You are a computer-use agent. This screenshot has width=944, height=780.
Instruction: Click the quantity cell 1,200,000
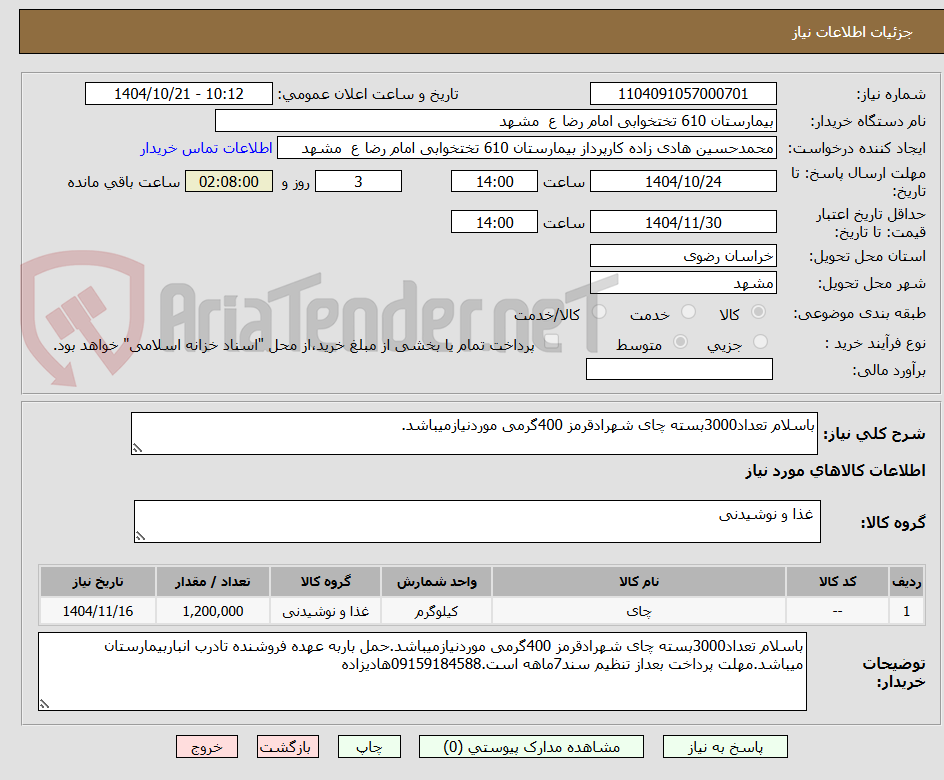[213, 611]
